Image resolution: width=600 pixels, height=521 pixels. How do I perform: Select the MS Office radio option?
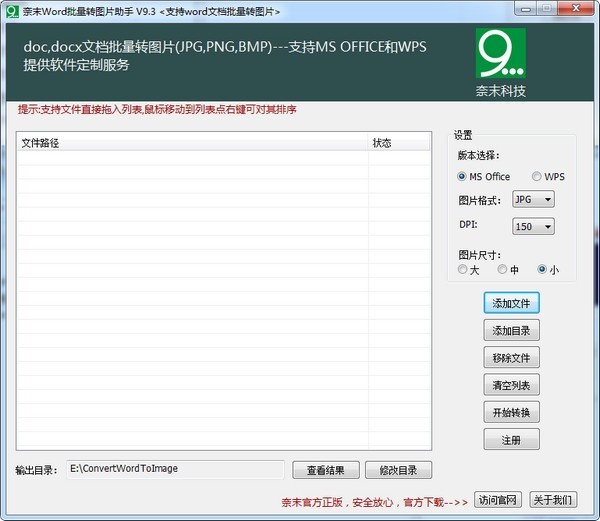click(x=462, y=177)
